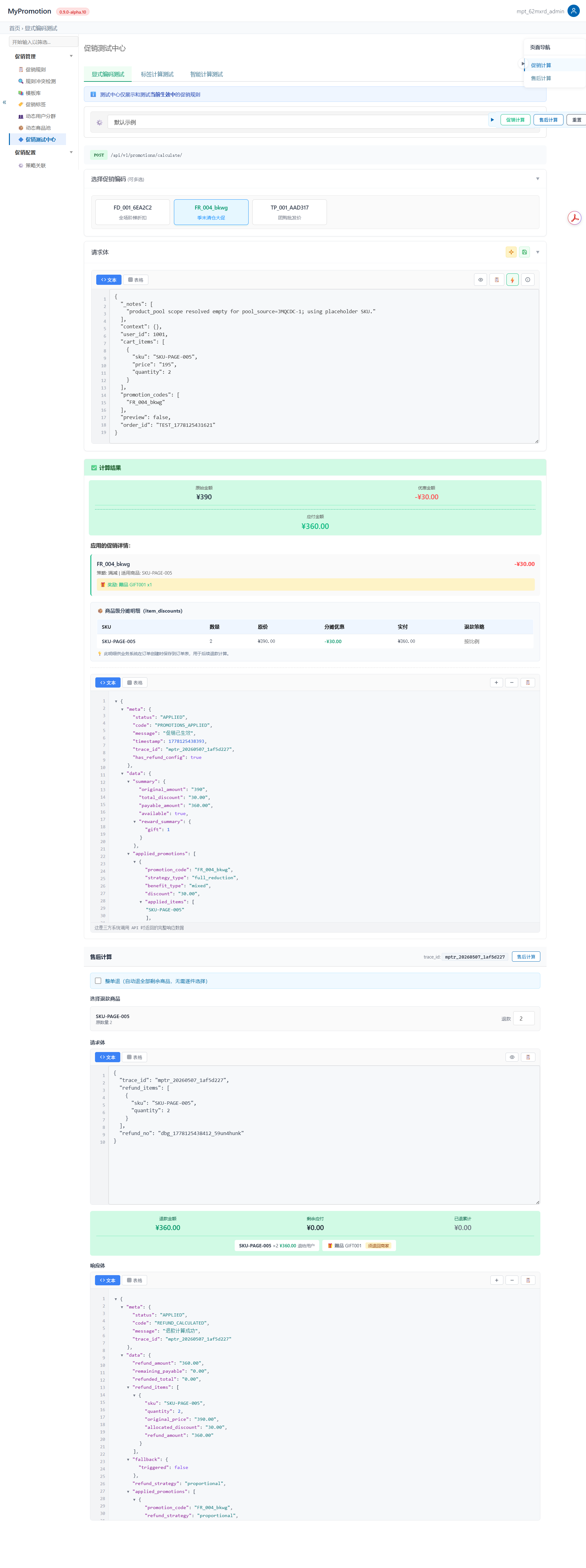
Task: Click the play icon next to 促销计算 button
Action: 492,120
